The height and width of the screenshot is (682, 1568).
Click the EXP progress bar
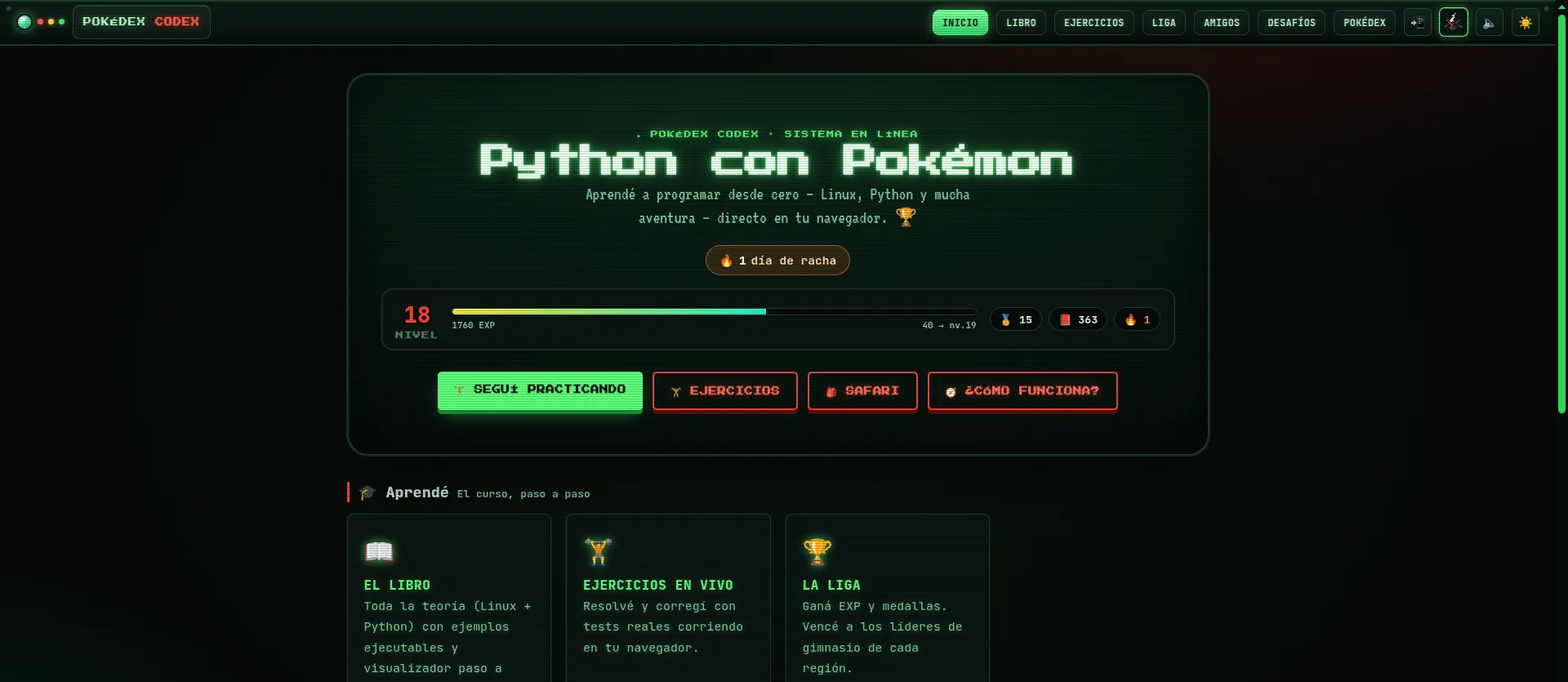pos(714,311)
